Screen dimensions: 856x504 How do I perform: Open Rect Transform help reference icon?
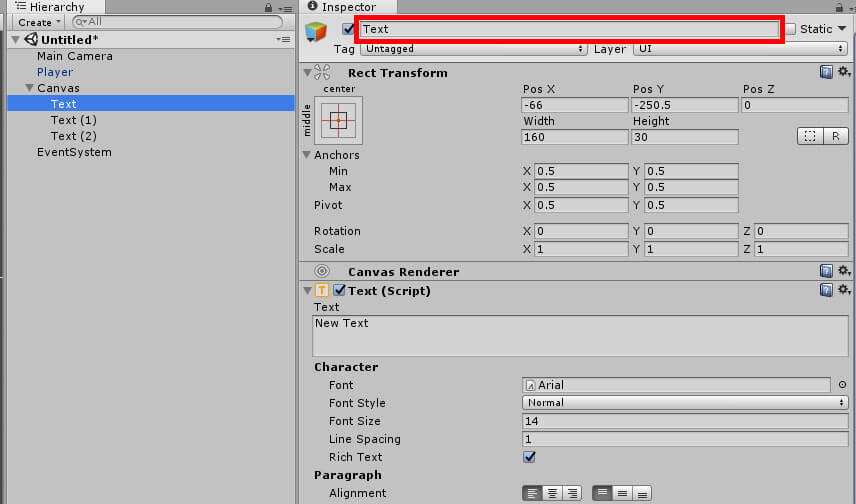(826, 72)
